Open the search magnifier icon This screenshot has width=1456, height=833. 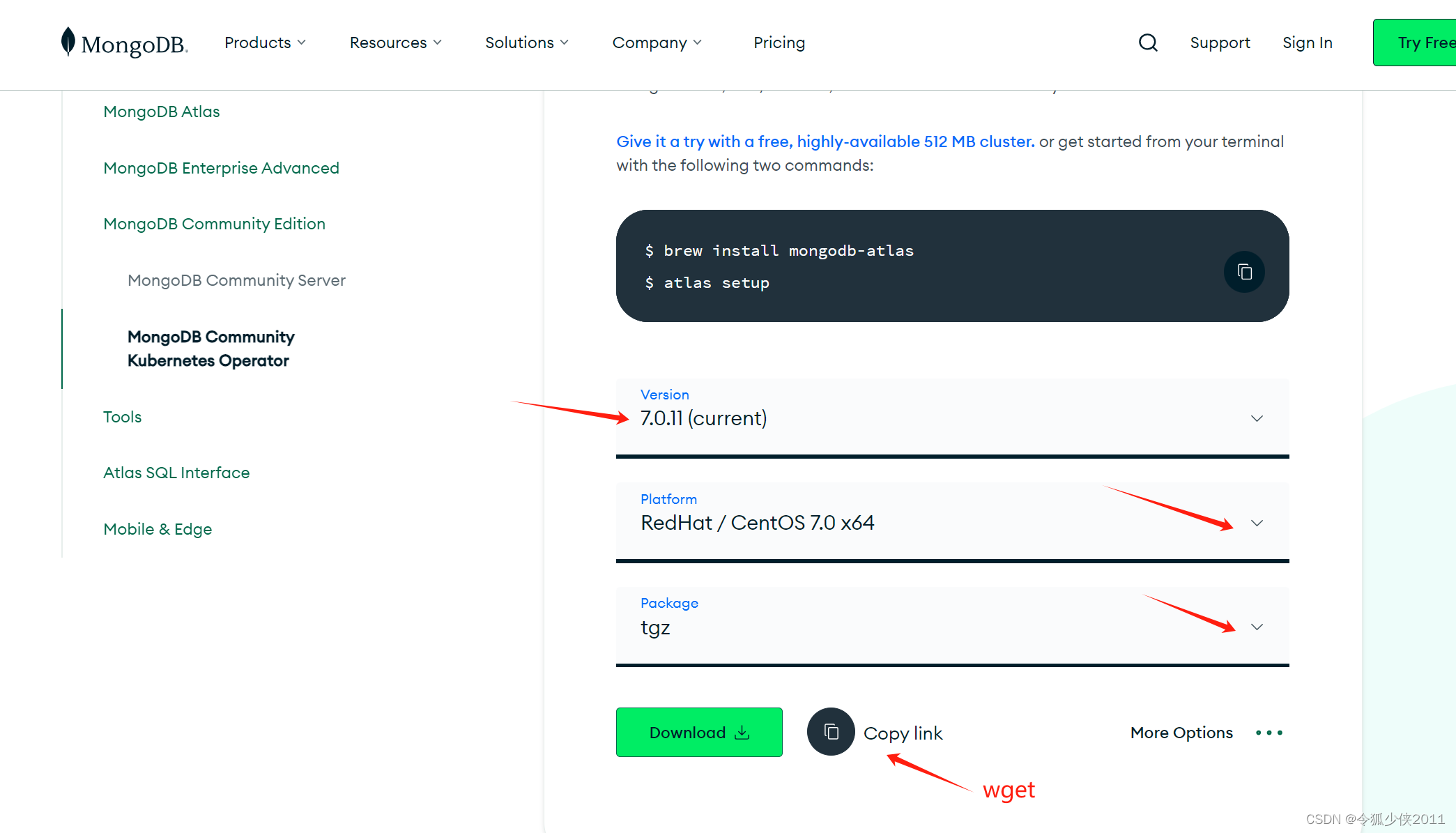[1148, 43]
